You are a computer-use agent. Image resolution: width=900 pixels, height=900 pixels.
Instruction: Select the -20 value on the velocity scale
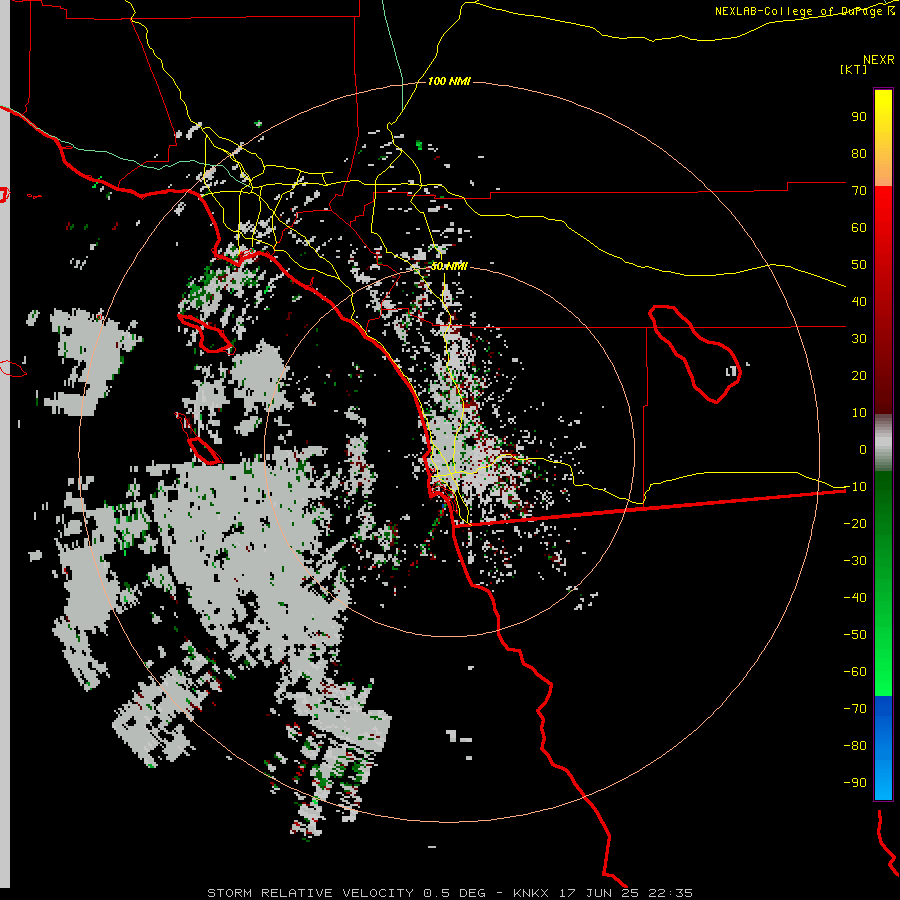[x=855, y=523]
